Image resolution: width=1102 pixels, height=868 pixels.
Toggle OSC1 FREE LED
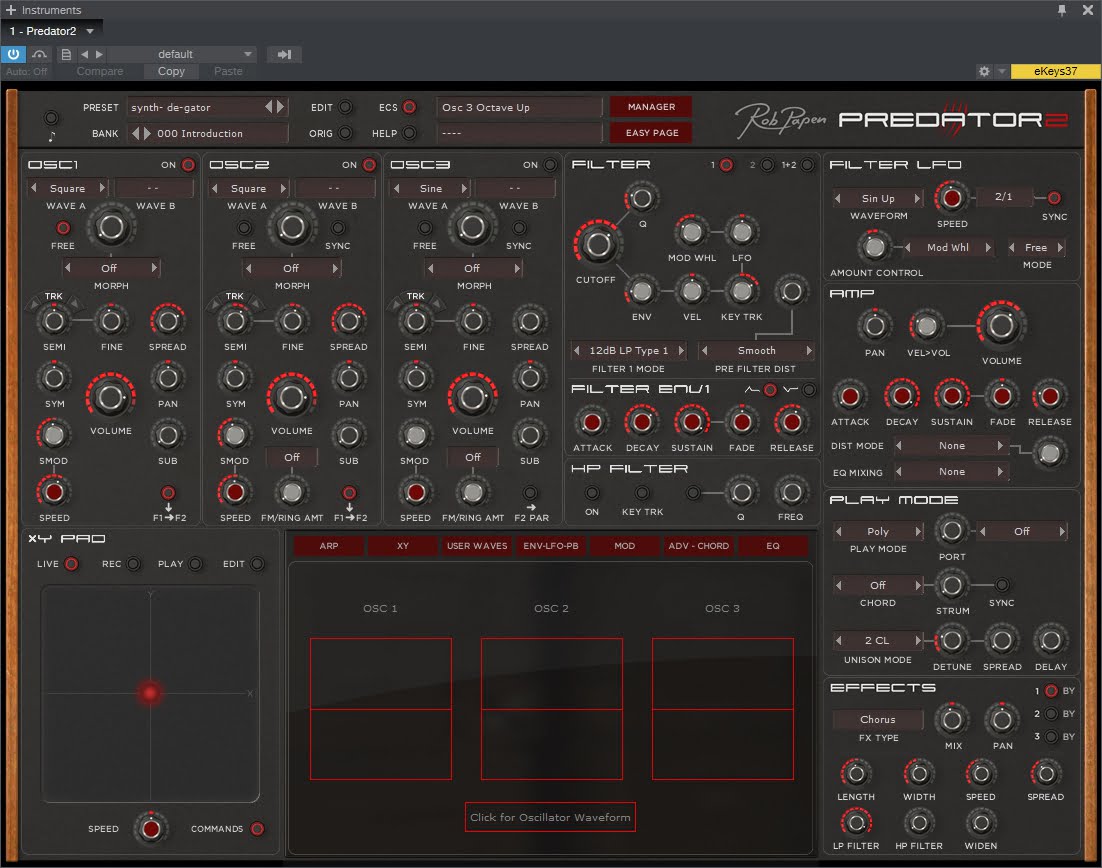point(63,228)
